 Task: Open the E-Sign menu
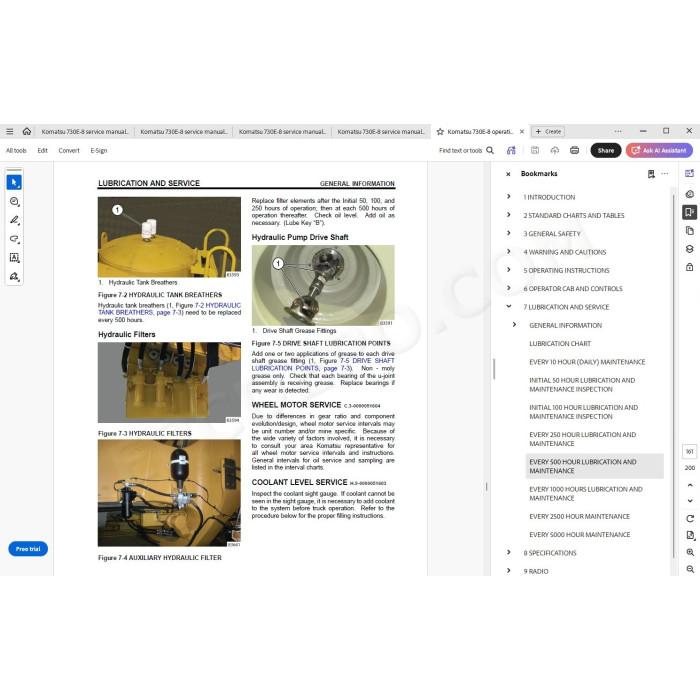[99, 150]
